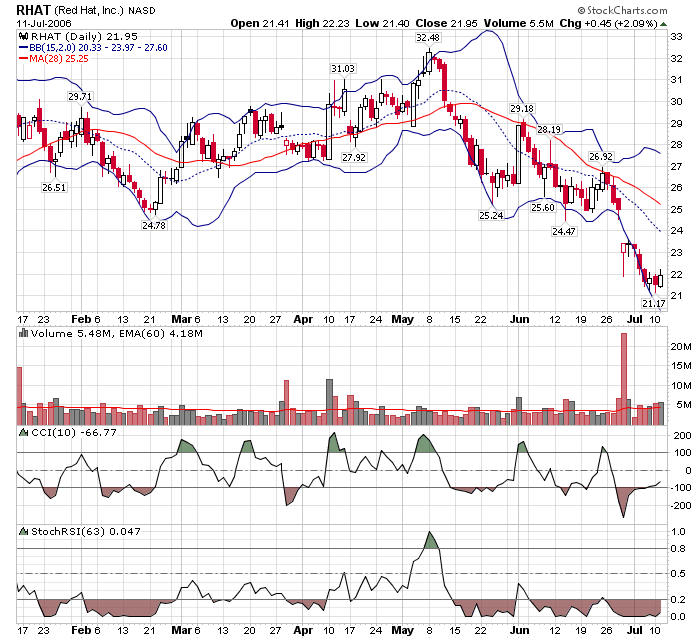700x639 pixels.
Task: Click the 200 label on CCI axis
Action: [682, 436]
